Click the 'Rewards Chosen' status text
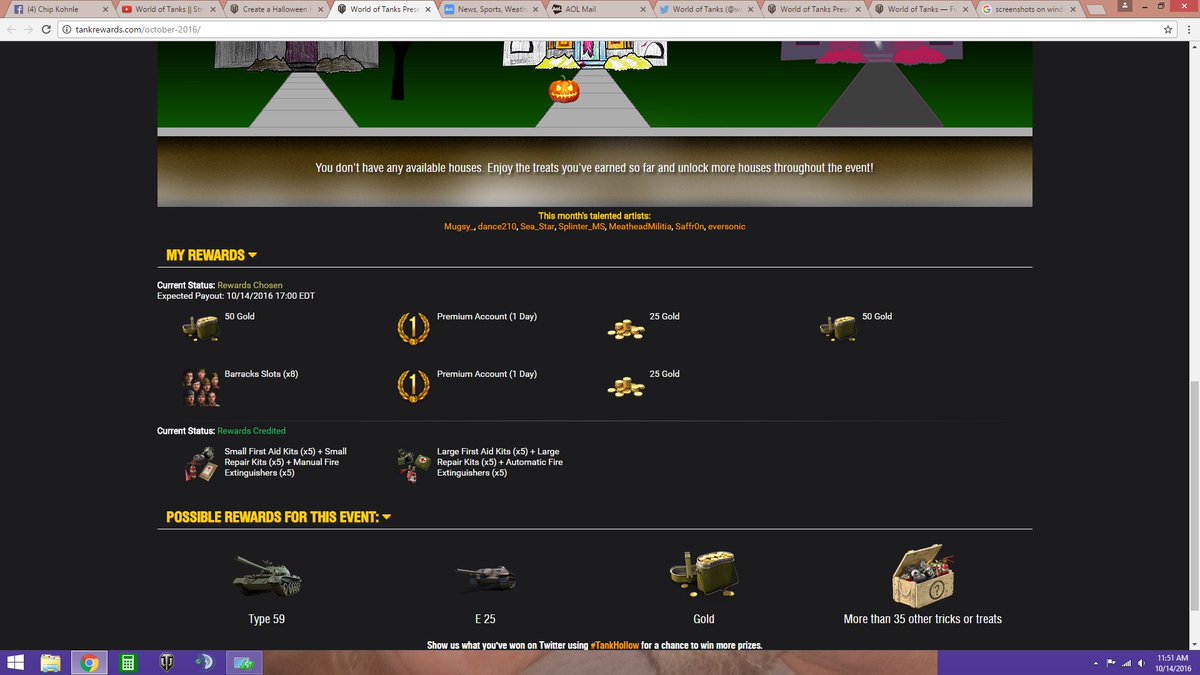The height and width of the screenshot is (675, 1200). coord(251,285)
